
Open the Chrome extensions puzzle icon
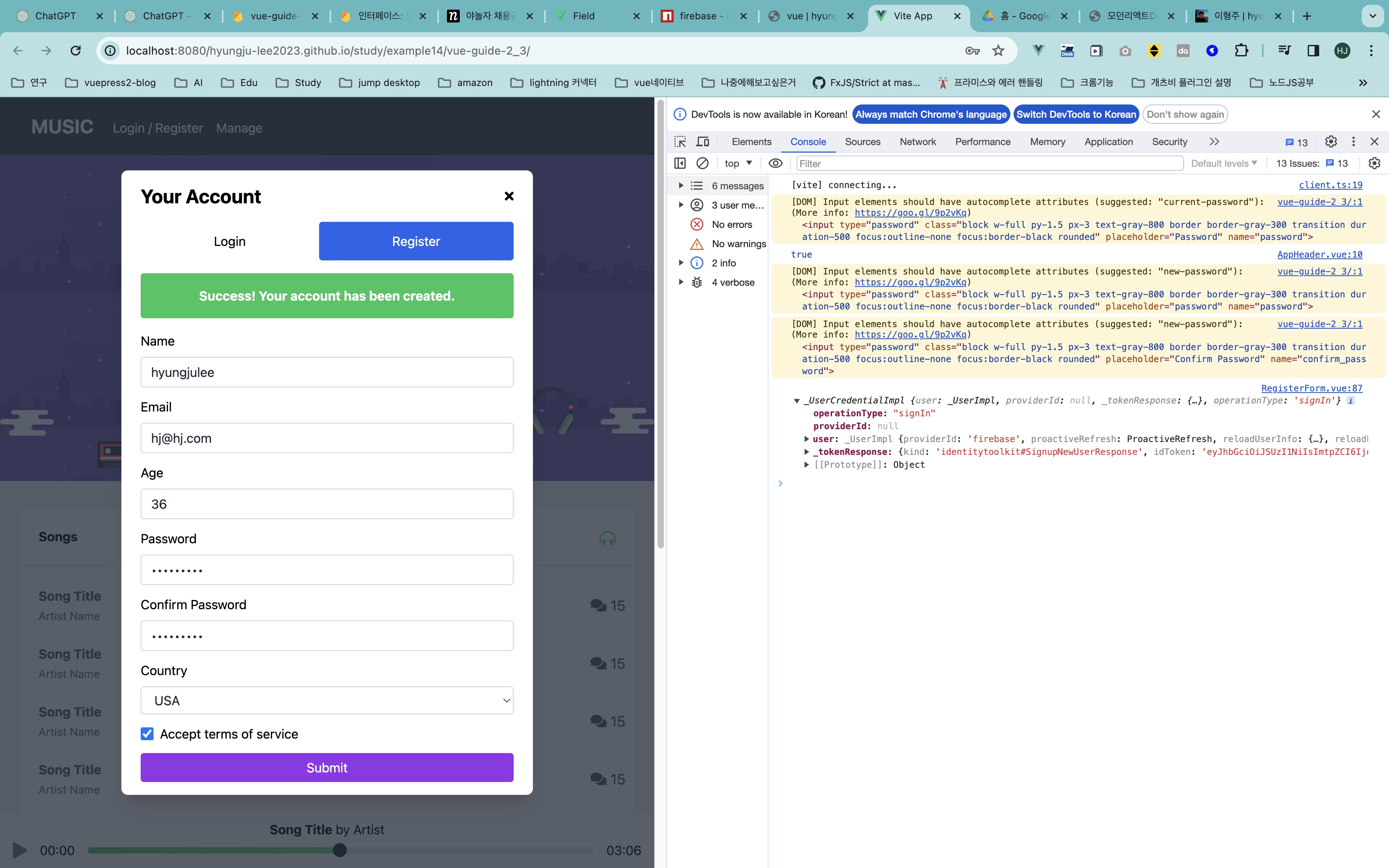click(1241, 51)
